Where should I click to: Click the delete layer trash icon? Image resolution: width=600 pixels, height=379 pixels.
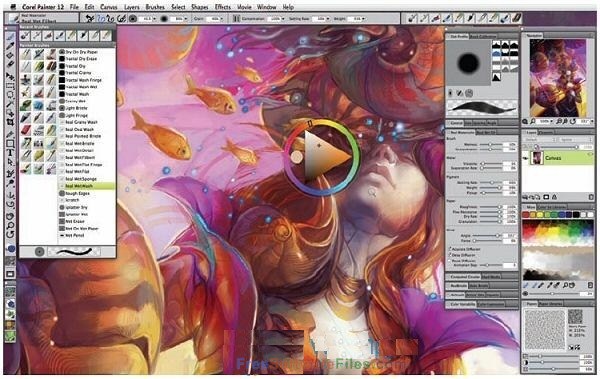[x=591, y=197]
